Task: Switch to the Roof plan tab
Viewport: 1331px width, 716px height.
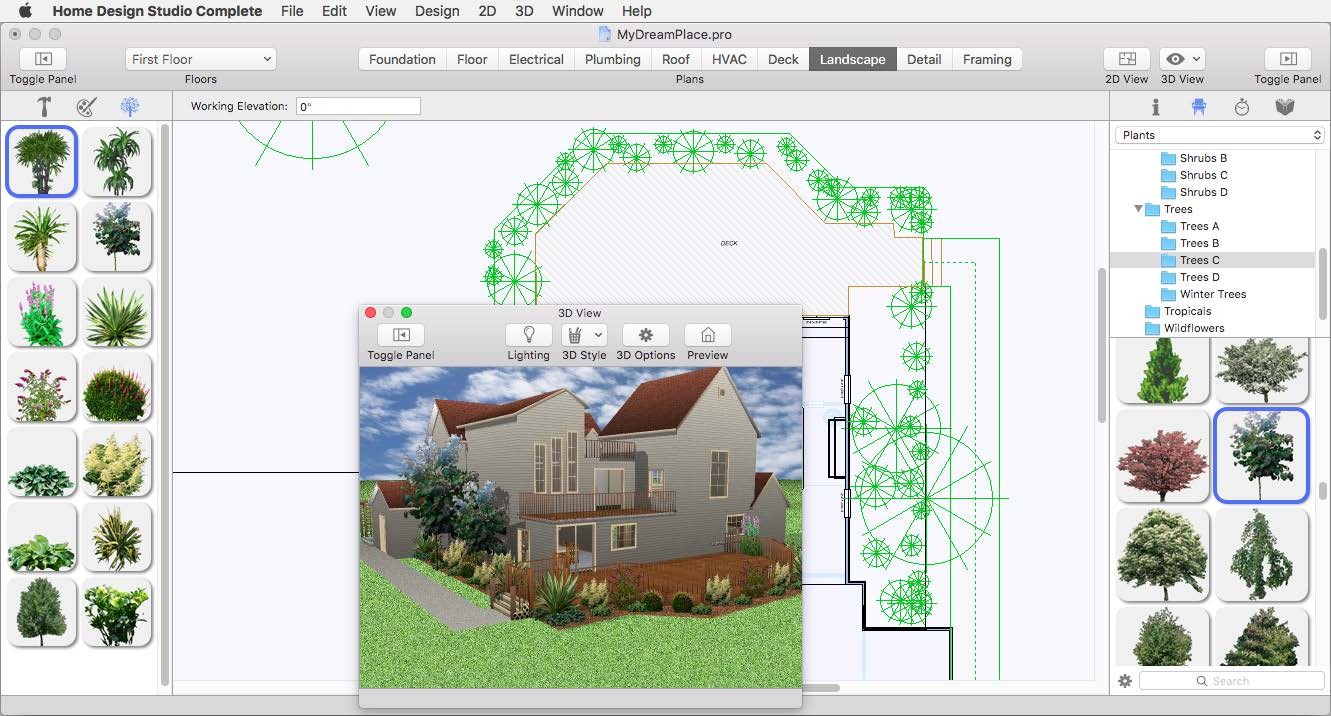Action: coord(676,59)
